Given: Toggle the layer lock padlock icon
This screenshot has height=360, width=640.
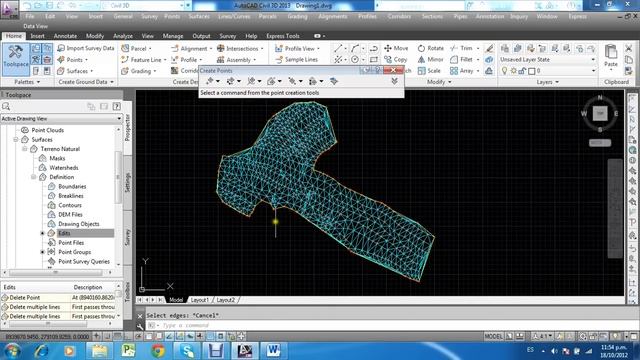Looking at the screenshot, I should click(522, 71).
